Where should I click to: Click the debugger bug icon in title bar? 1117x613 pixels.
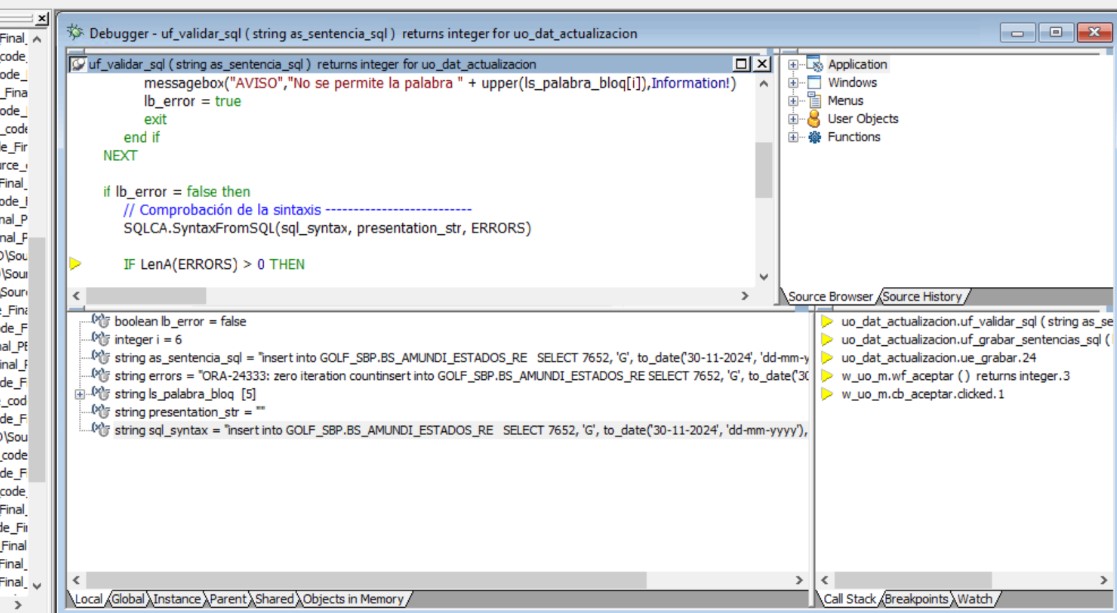point(75,33)
